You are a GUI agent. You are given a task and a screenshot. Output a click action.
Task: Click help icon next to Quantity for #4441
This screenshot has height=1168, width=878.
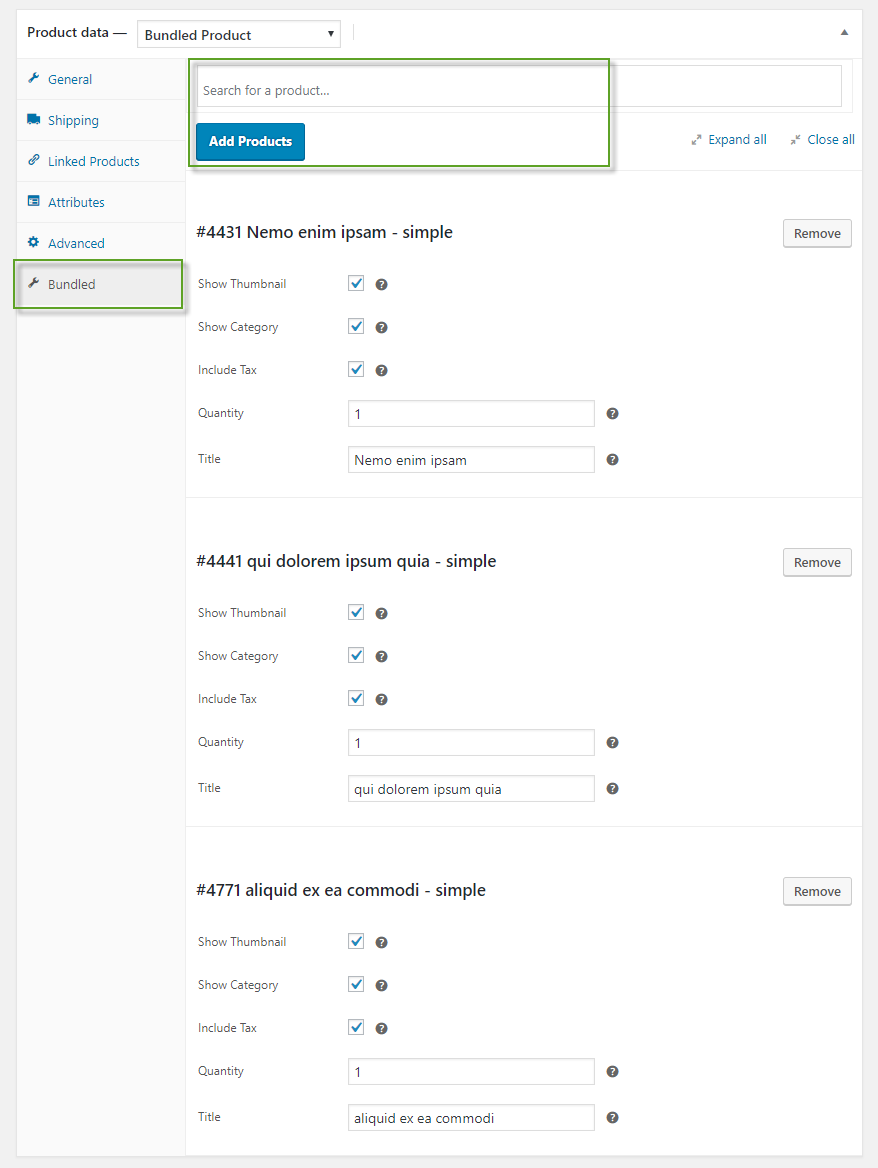pos(612,743)
